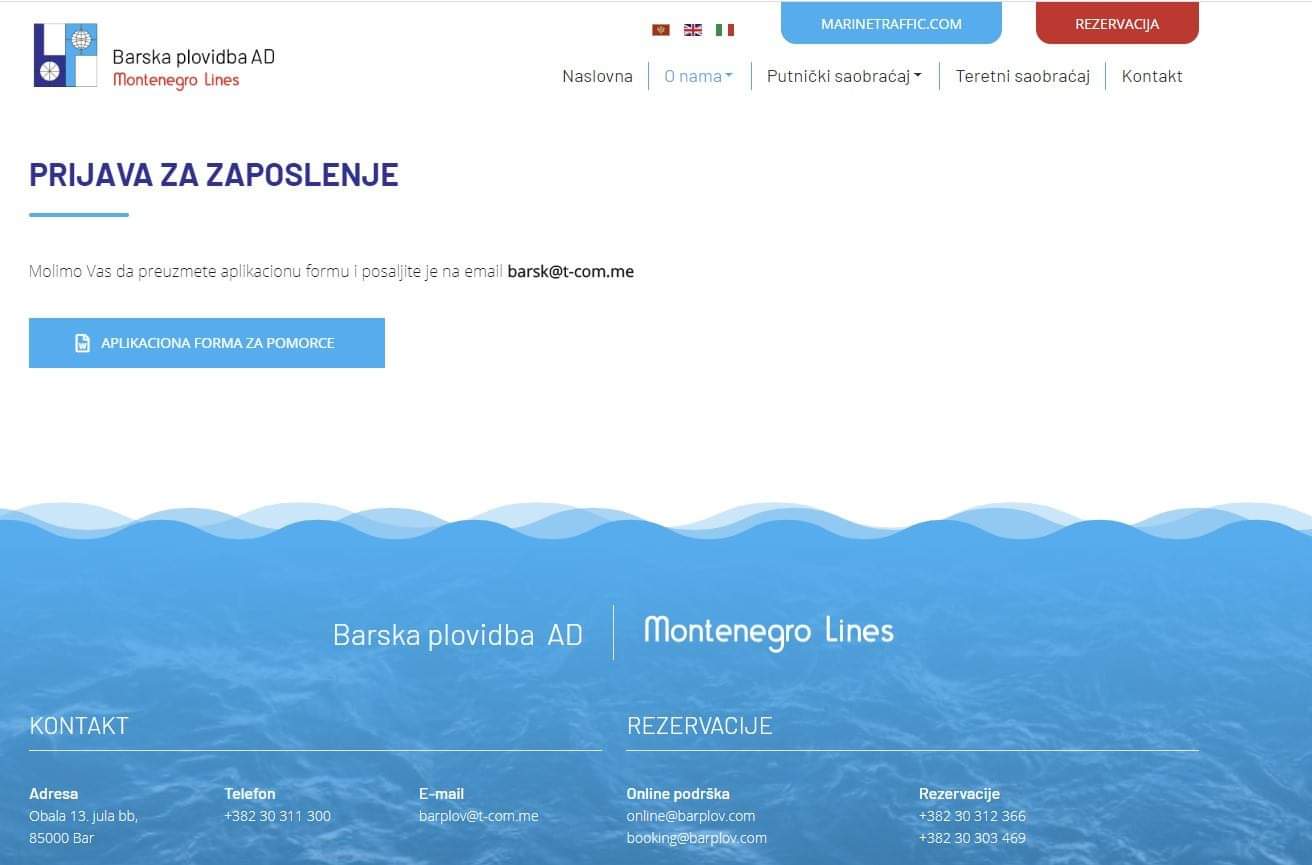This screenshot has width=1312, height=865.
Task: Expand the Putnički saobraćaj dropdown menu
Action: [844, 76]
